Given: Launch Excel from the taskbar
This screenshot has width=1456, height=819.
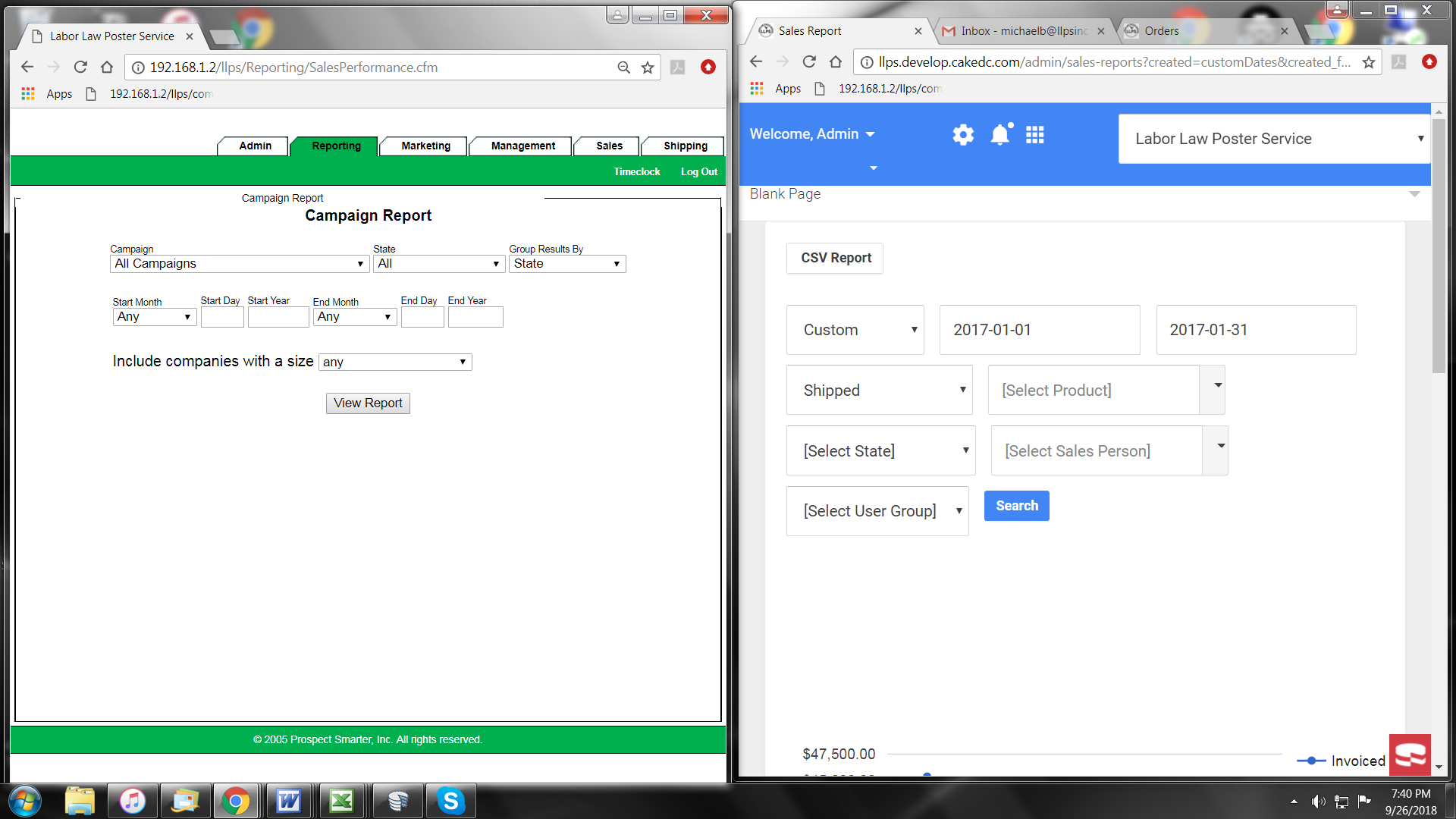Looking at the screenshot, I should click(x=341, y=801).
